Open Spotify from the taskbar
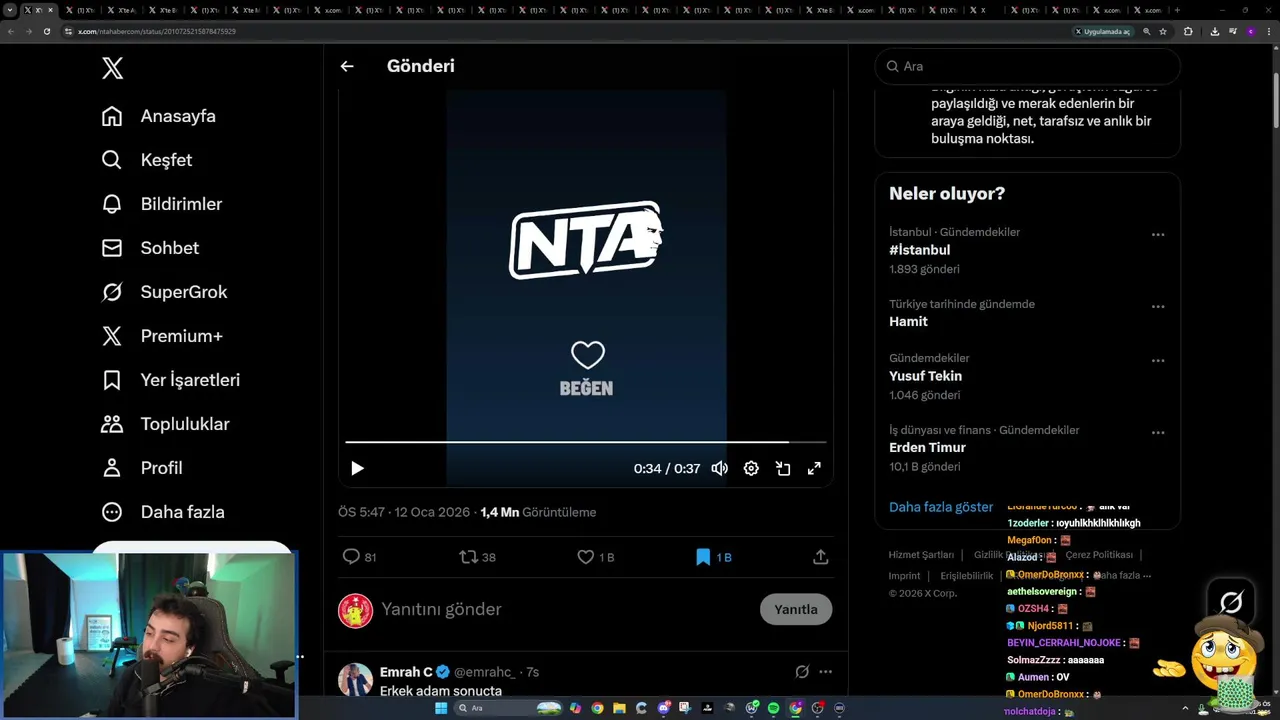 coord(773,708)
